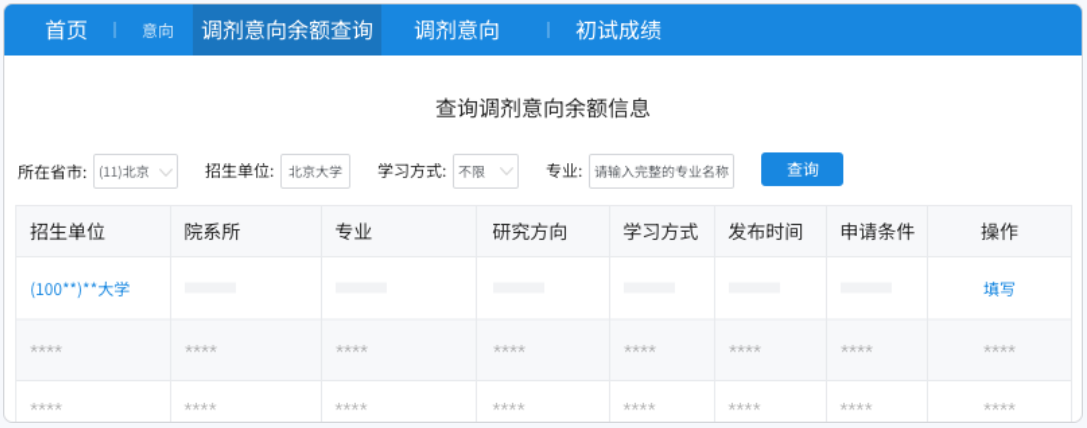Open the 首页 navigation tab
The image size is (1087, 428).
66,30
